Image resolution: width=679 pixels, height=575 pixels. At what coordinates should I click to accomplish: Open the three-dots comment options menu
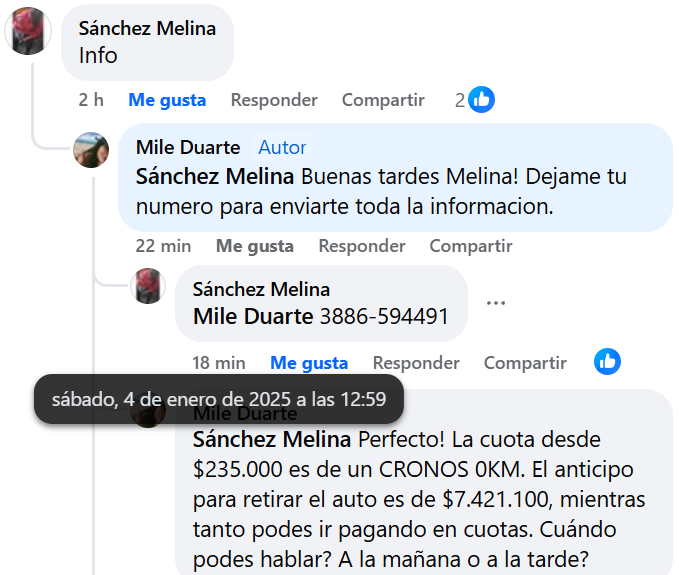(495, 302)
